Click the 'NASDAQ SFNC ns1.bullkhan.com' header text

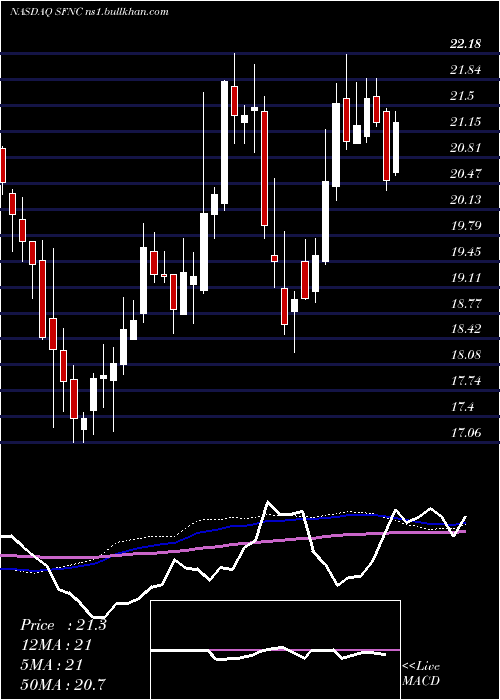[x=89, y=12]
